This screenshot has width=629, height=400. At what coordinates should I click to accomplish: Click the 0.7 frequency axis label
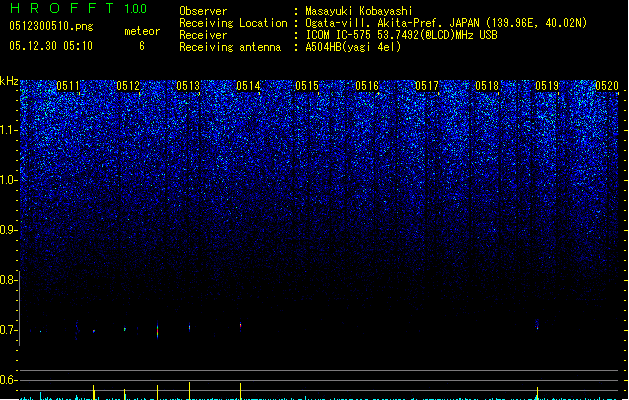[x=9, y=330]
